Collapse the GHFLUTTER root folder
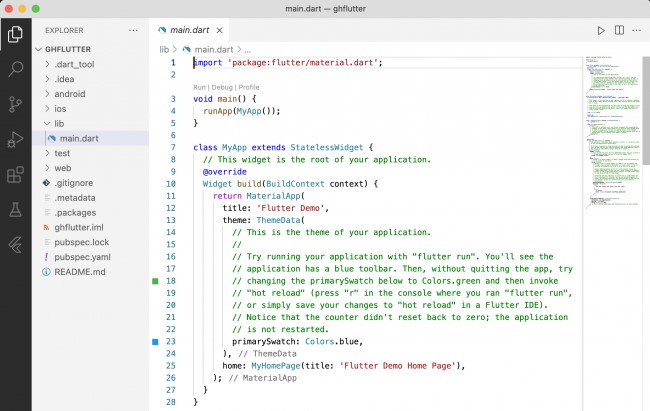The height and width of the screenshot is (411, 650). pos(68,48)
